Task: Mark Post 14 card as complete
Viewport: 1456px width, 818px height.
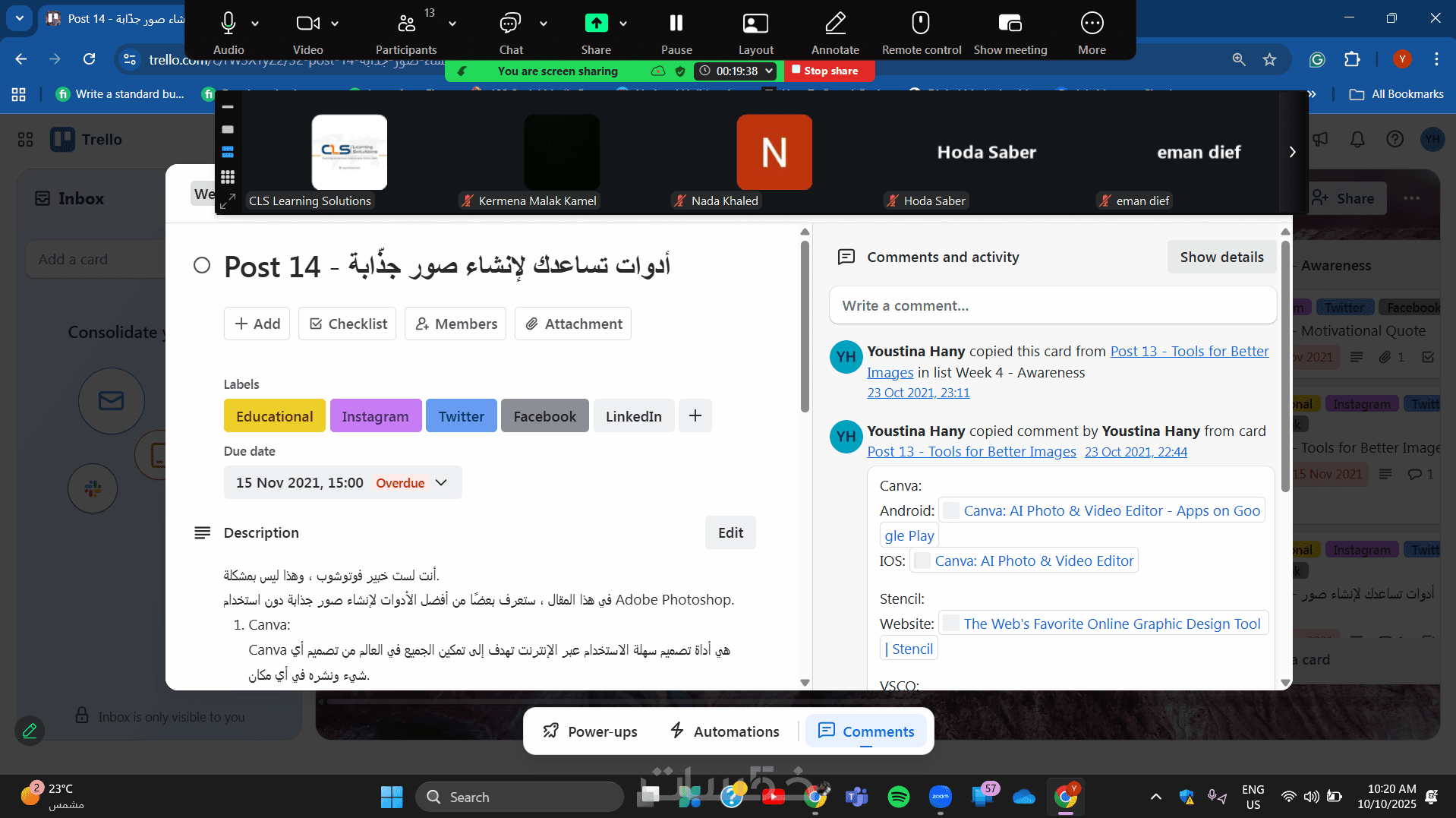Action: (202, 265)
